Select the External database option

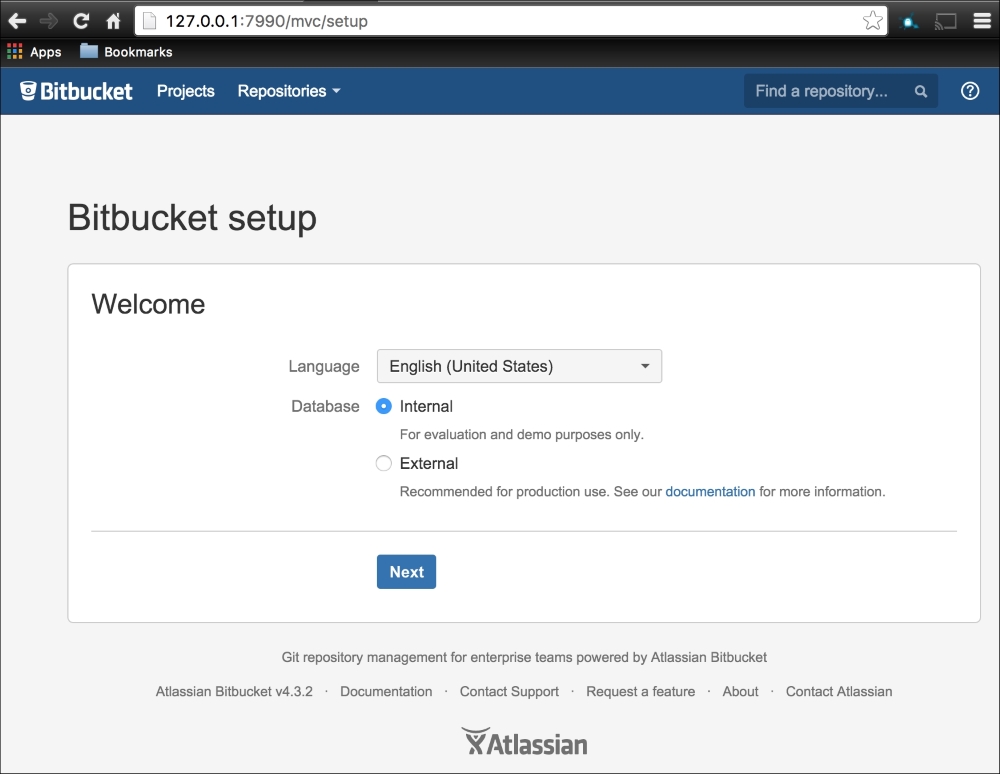(x=384, y=463)
